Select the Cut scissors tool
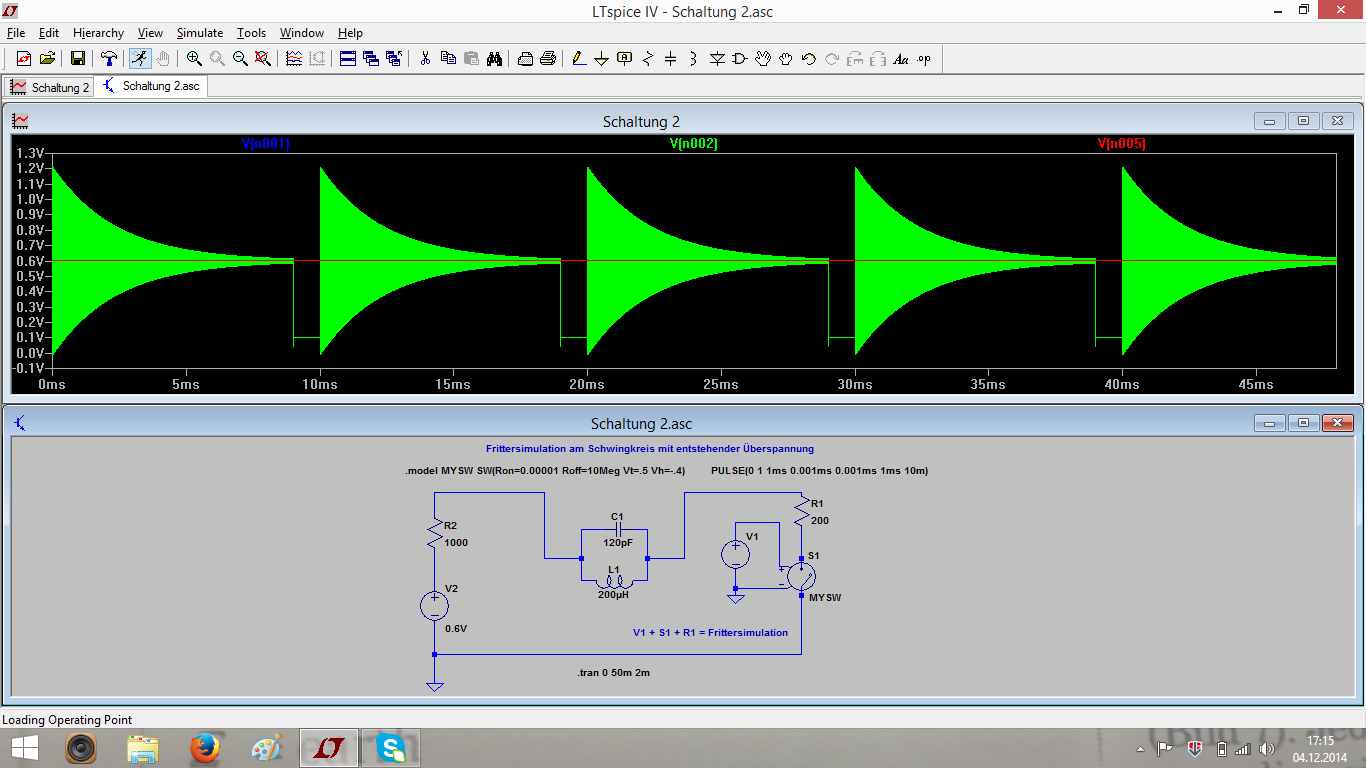 (x=425, y=59)
